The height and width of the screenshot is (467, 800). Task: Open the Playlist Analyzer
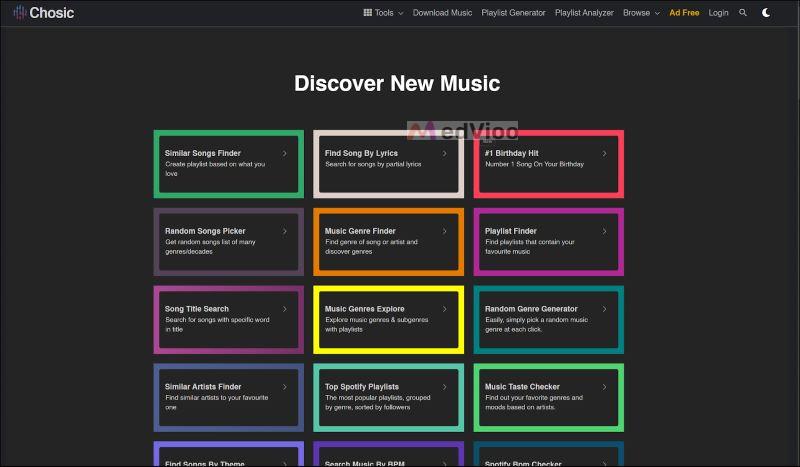[x=584, y=13]
